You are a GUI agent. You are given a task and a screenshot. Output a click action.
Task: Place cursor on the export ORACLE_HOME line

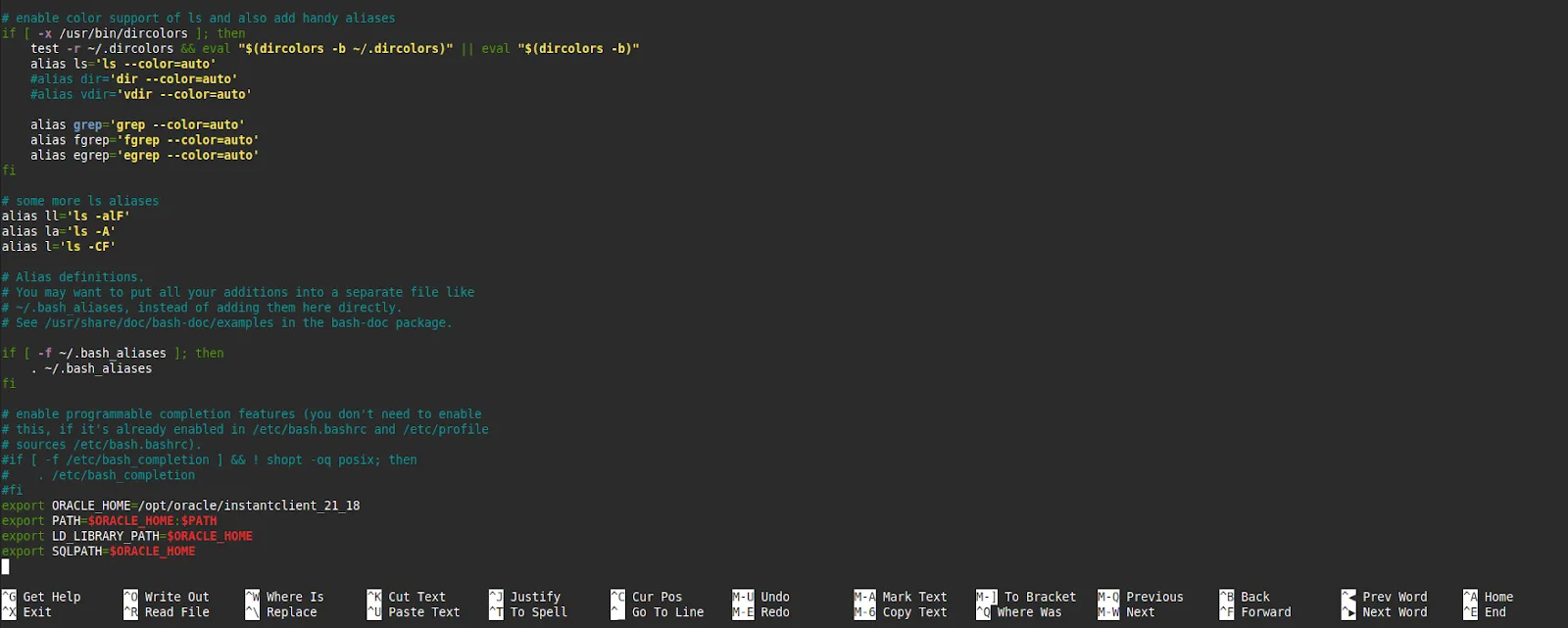(181, 506)
